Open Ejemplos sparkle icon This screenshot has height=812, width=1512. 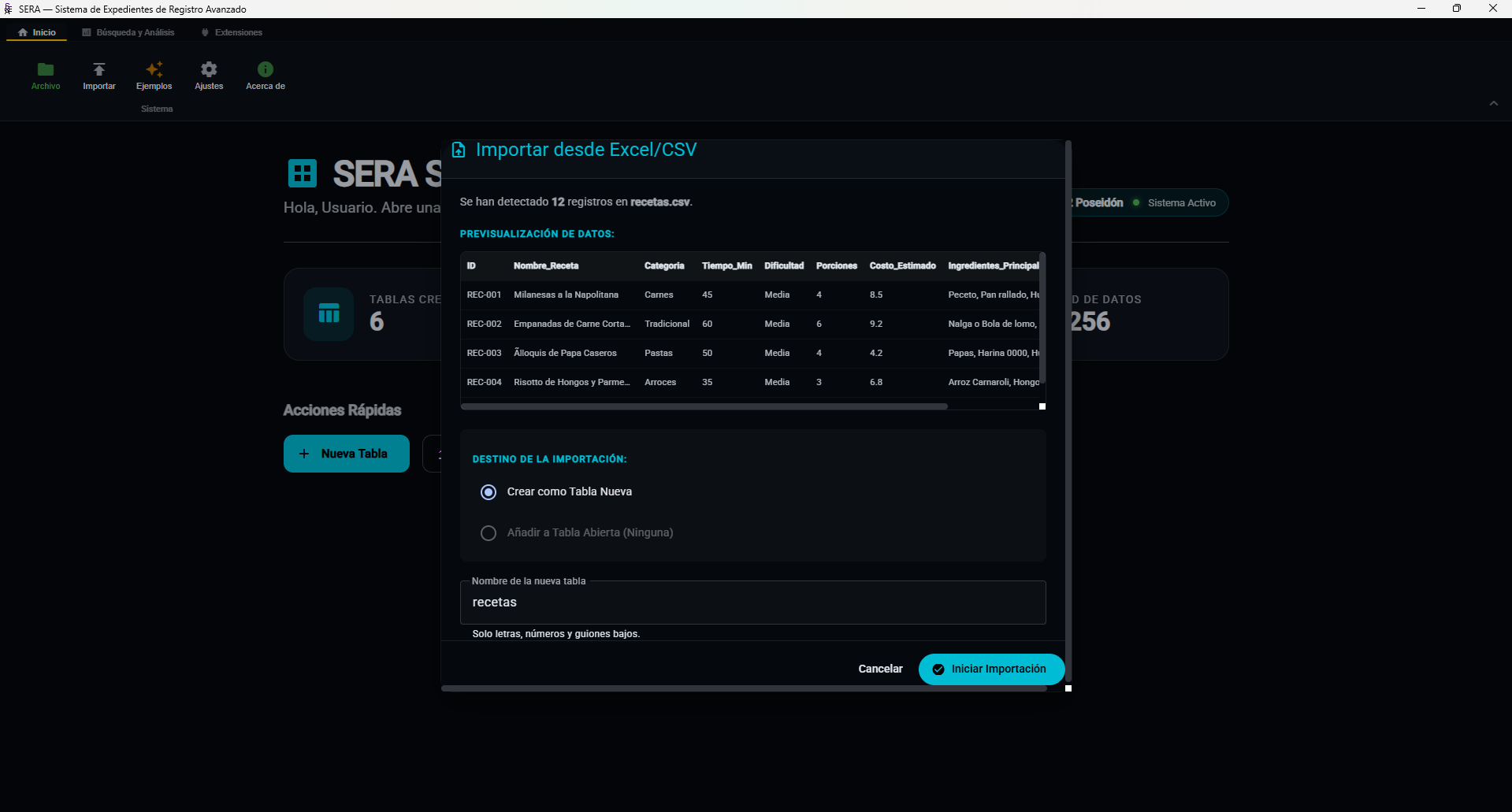[x=154, y=69]
